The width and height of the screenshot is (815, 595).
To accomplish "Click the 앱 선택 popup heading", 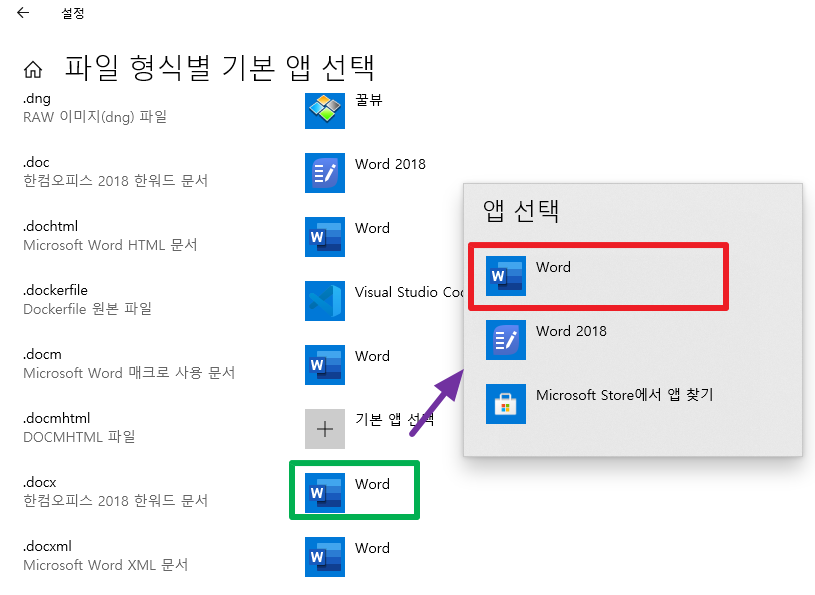I will click(521, 210).
